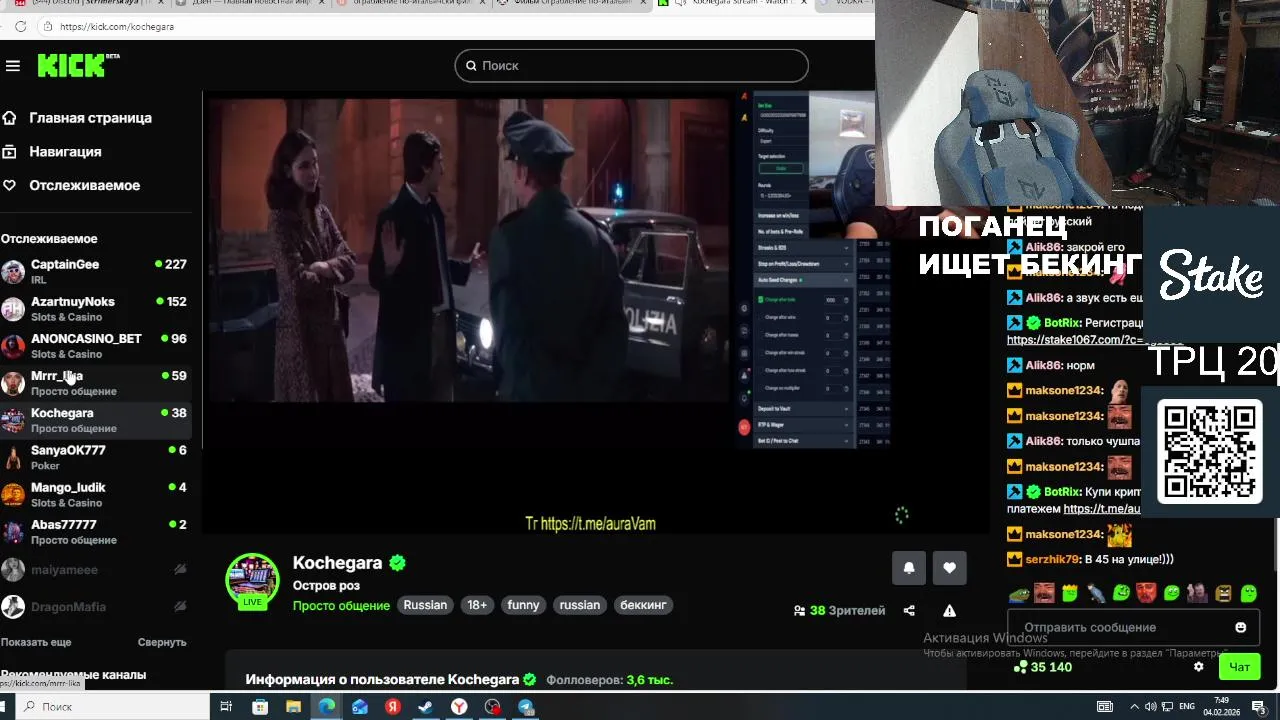Insert the red angry face emote
This screenshot has width=1280, height=720.
click(1146, 593)
